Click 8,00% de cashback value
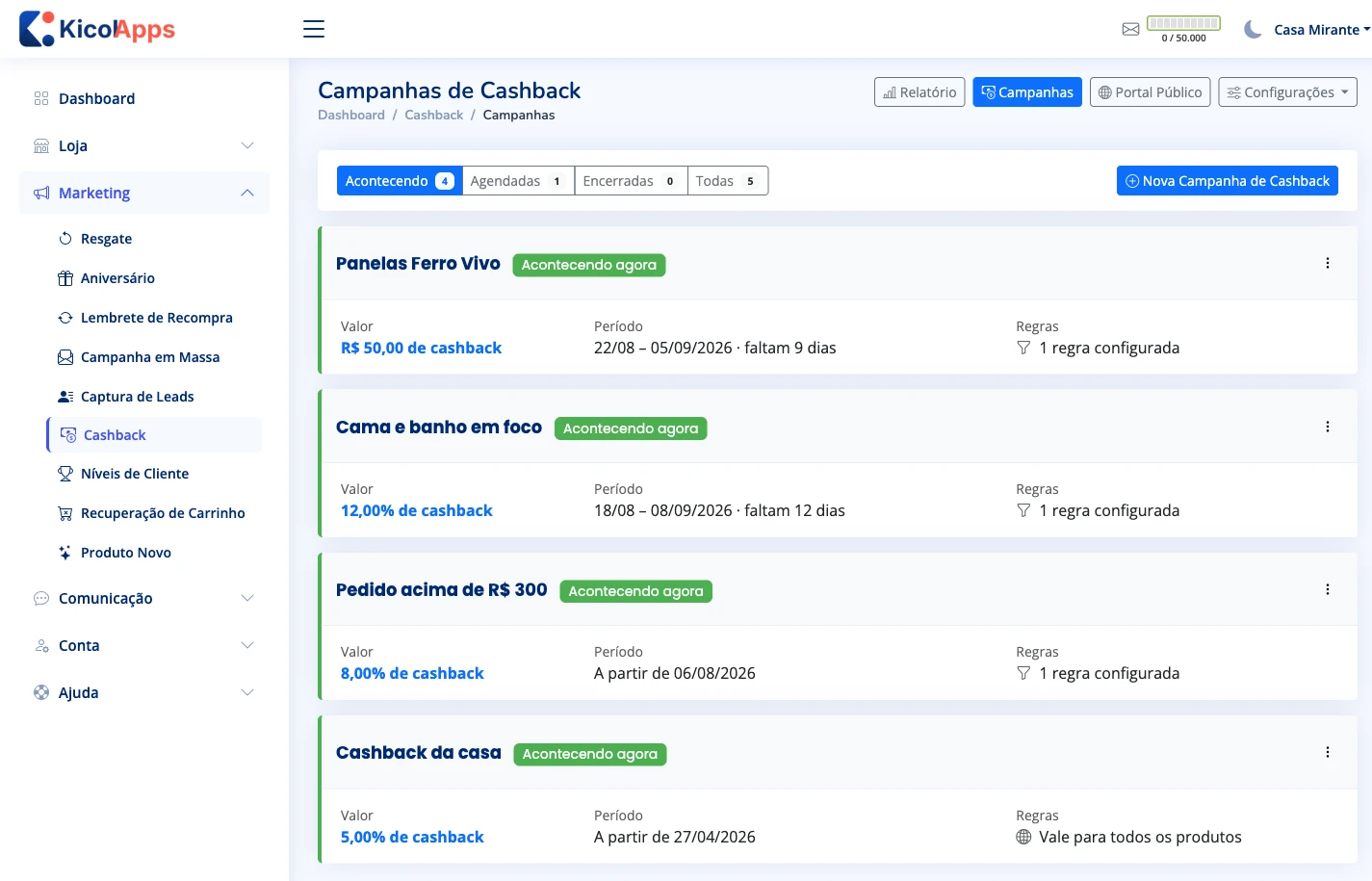Viewport: 1372px width, 881px height. [x=412, y=673]
